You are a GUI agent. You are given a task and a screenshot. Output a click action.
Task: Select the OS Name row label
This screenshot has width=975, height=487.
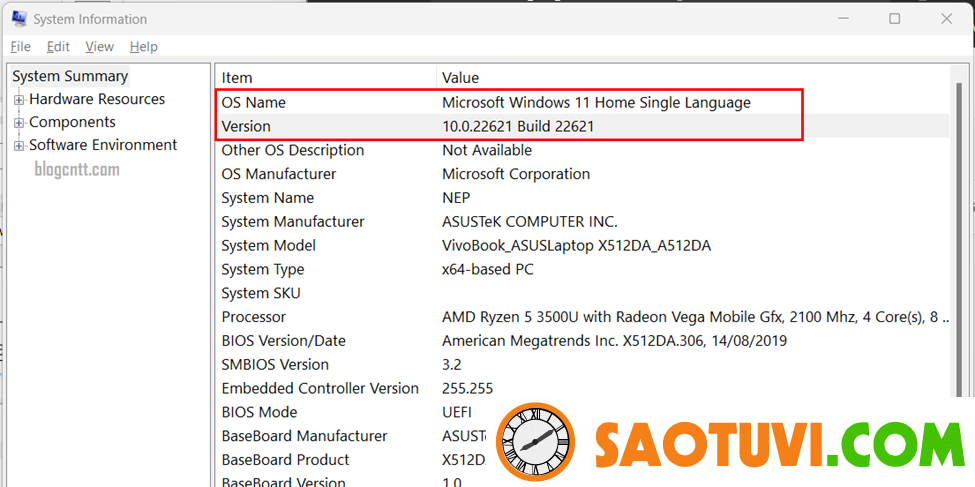[254, 103]
